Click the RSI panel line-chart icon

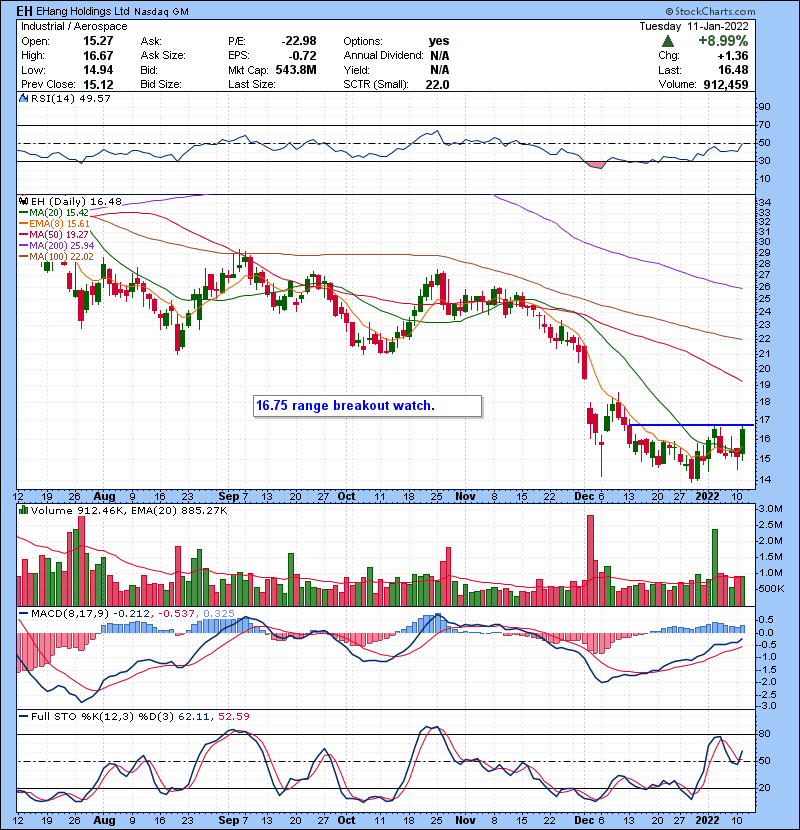pos(23,98)
